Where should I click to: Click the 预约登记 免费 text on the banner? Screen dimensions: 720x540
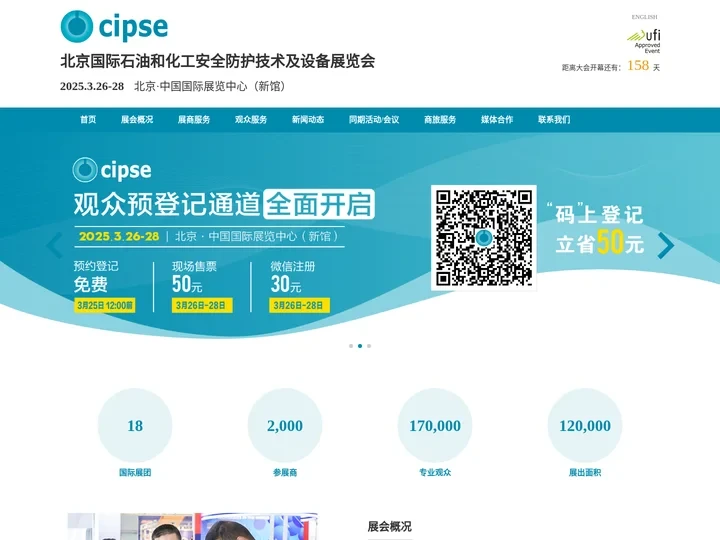(96, 277)
